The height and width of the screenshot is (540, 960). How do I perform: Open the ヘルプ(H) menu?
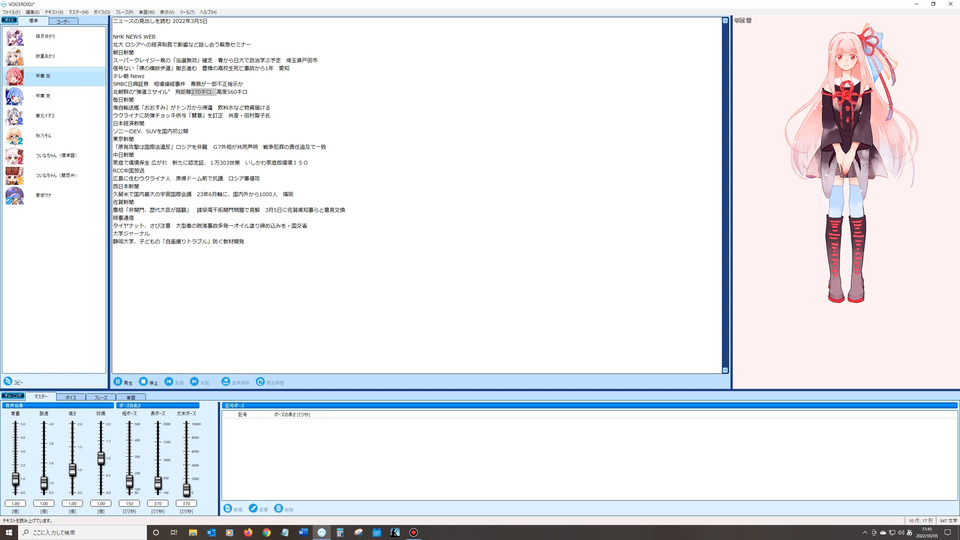pyautogui.click(x=208, y=12)
